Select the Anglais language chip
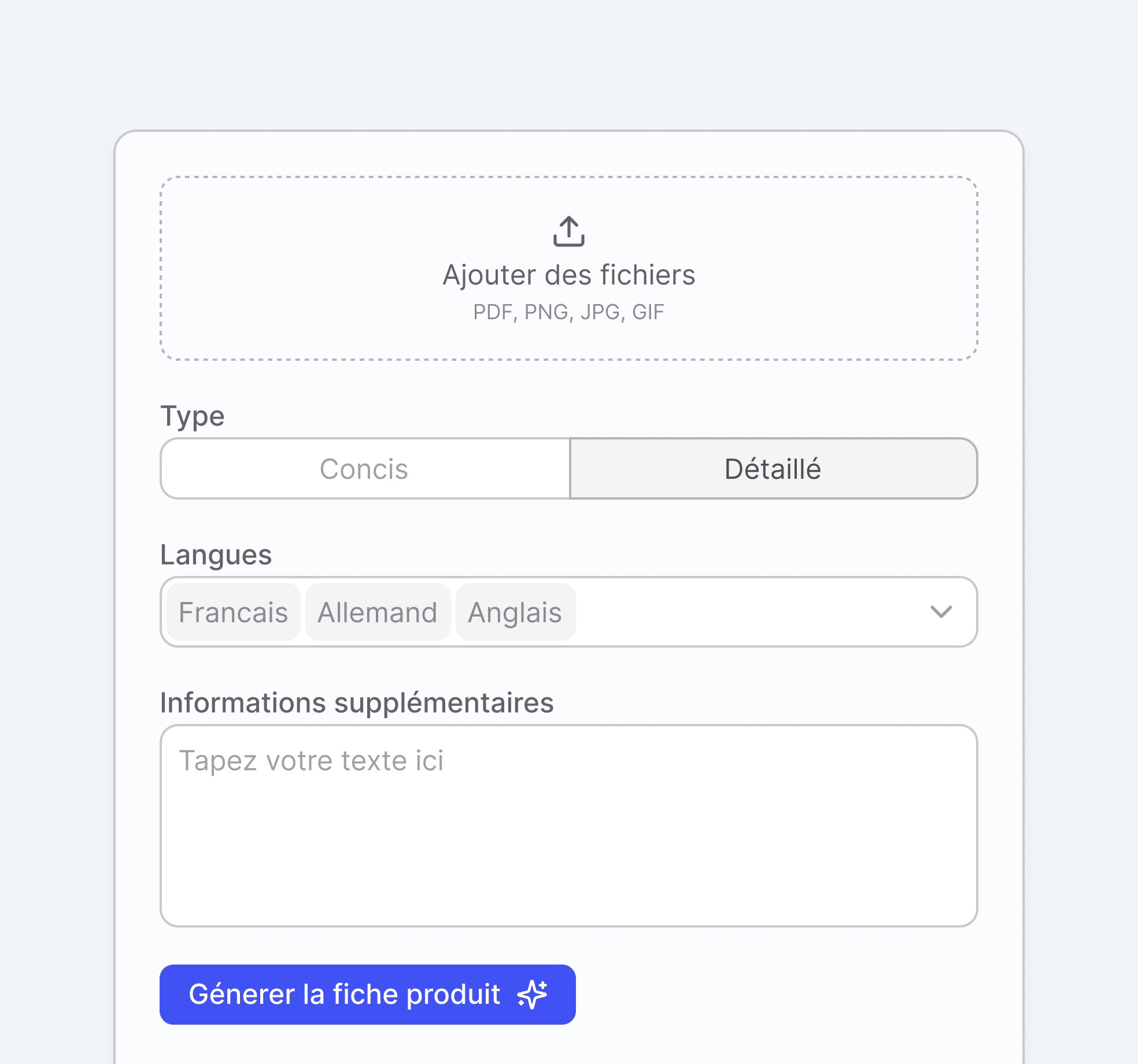The height and width of the screenshot is (1064, 1138). pos(515,612)
